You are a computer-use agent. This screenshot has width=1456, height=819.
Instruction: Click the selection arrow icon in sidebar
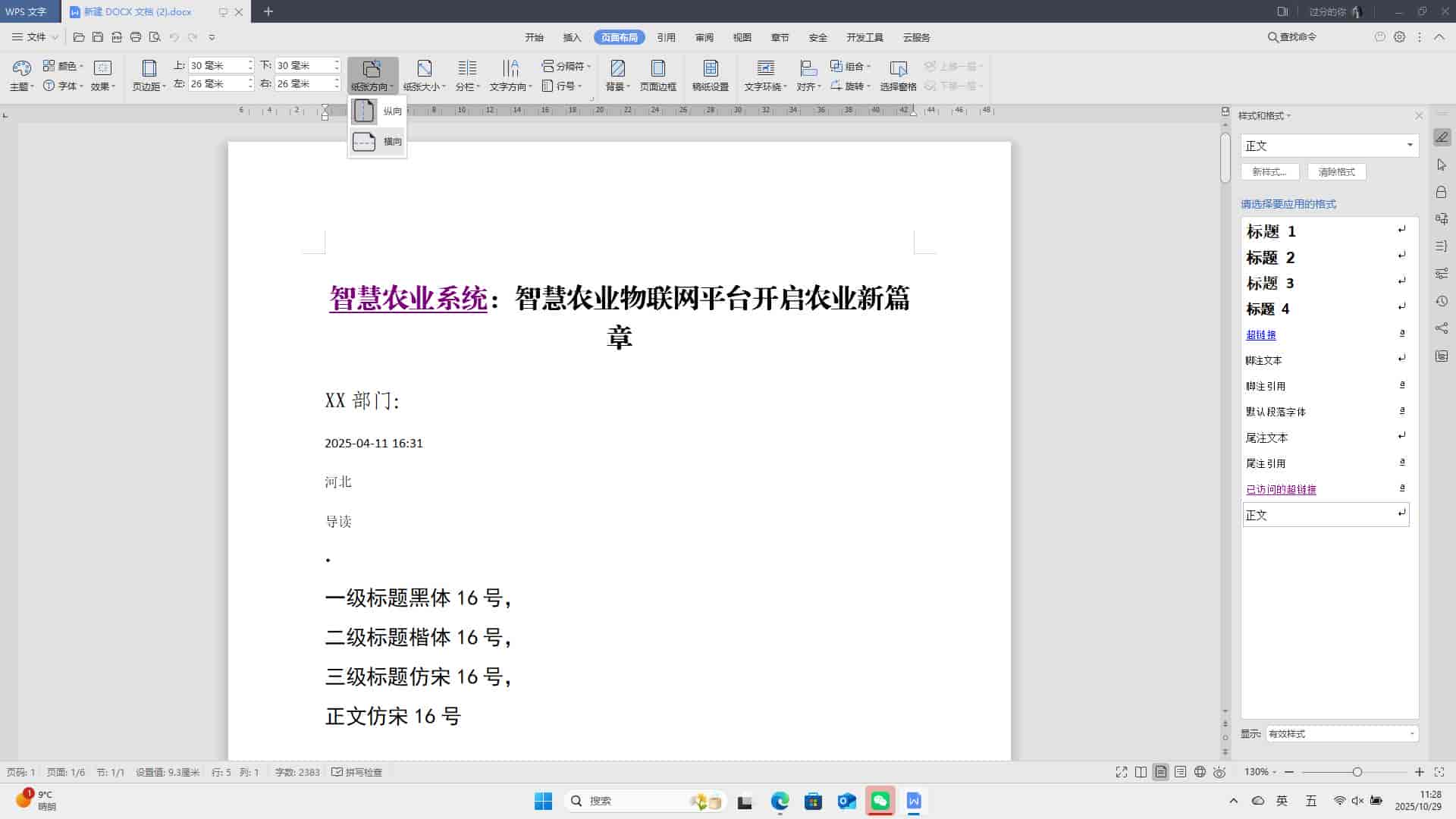pos(1442,165)
